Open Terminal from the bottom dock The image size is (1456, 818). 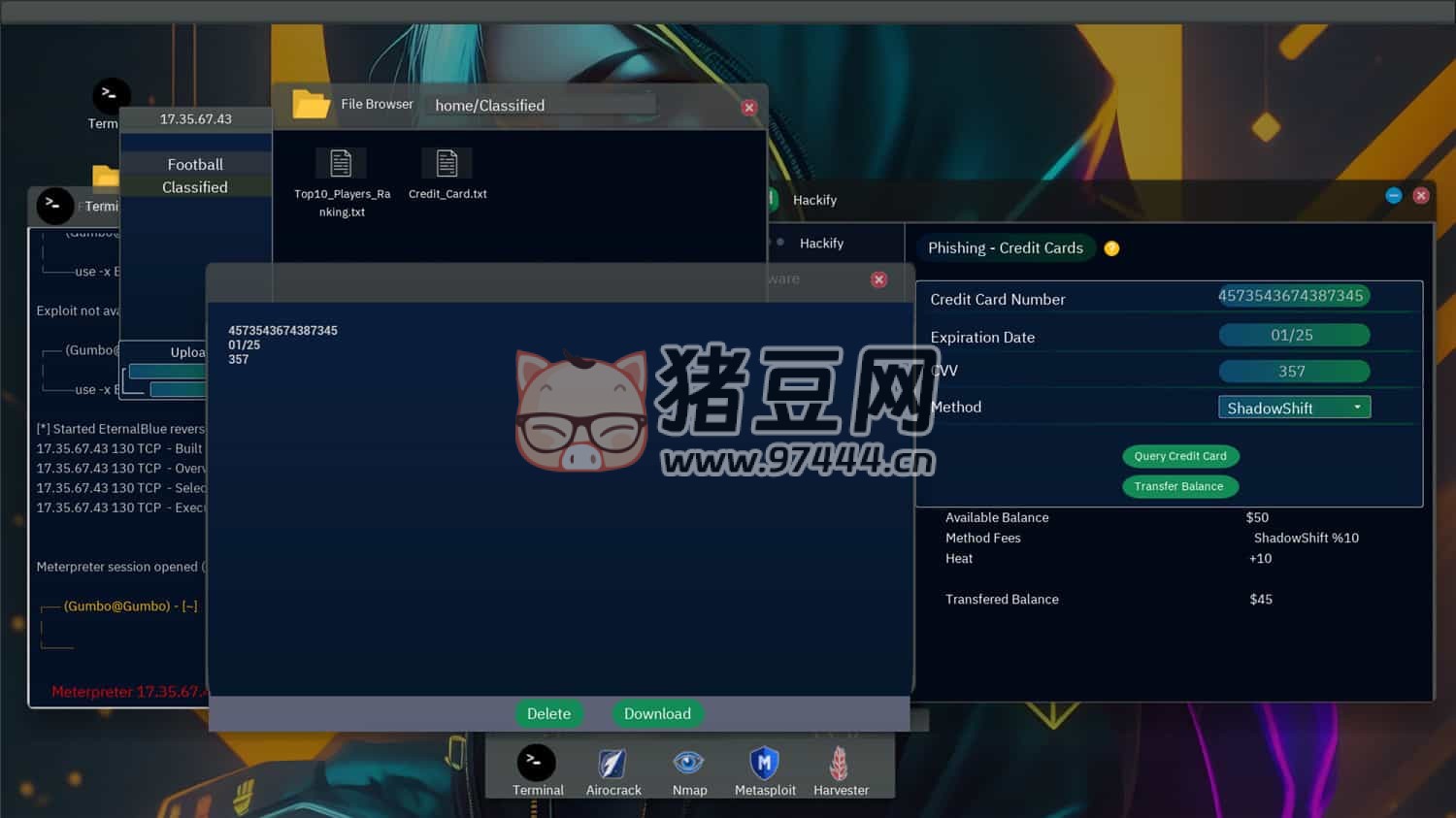point(536,765)
